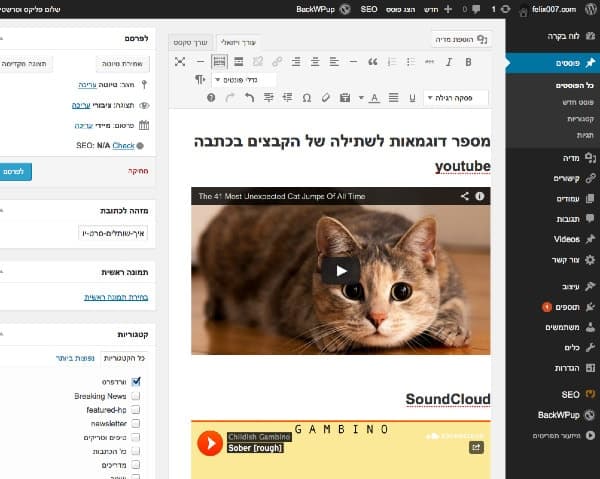Share the SoundCloud track with share icon

pyautogui.click(x=476, y=447)
